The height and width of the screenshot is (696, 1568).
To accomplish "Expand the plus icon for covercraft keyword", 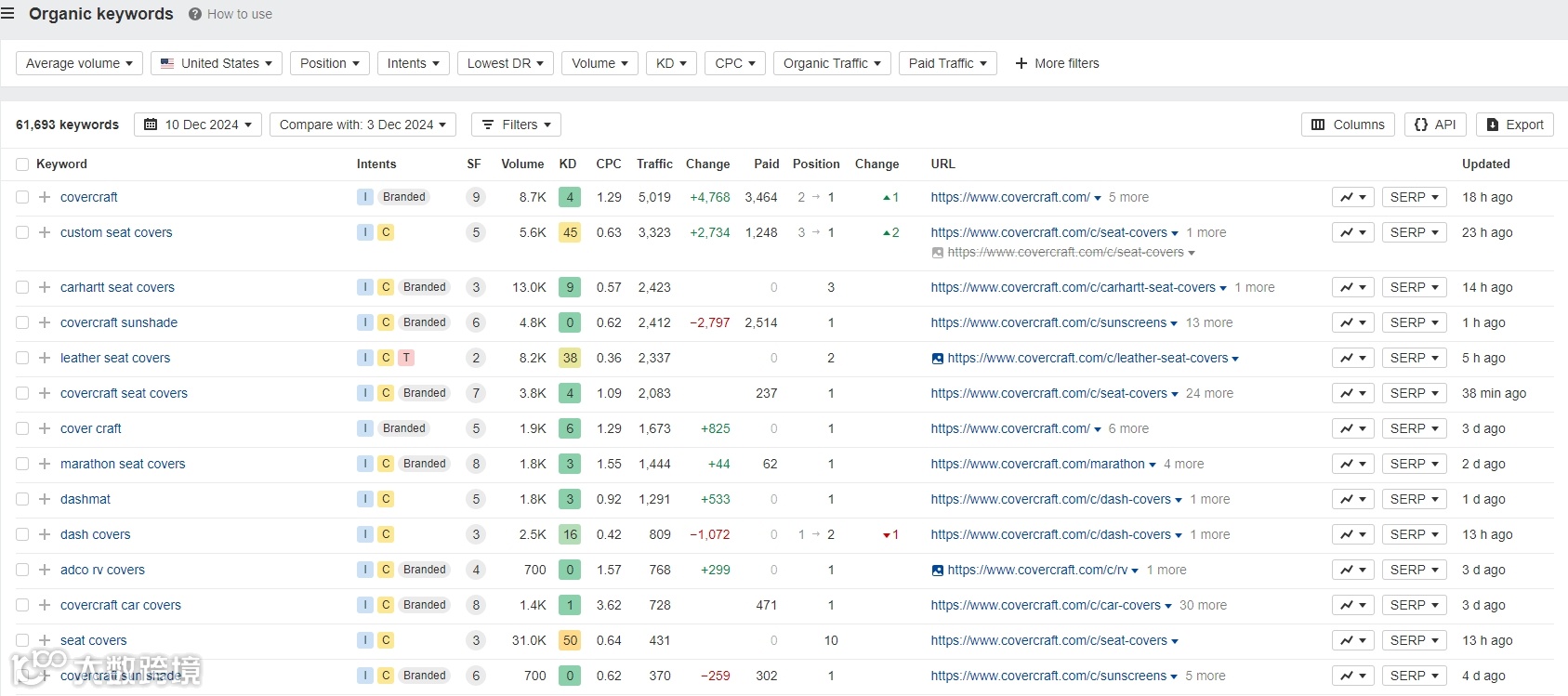I will tap(45, 197).
